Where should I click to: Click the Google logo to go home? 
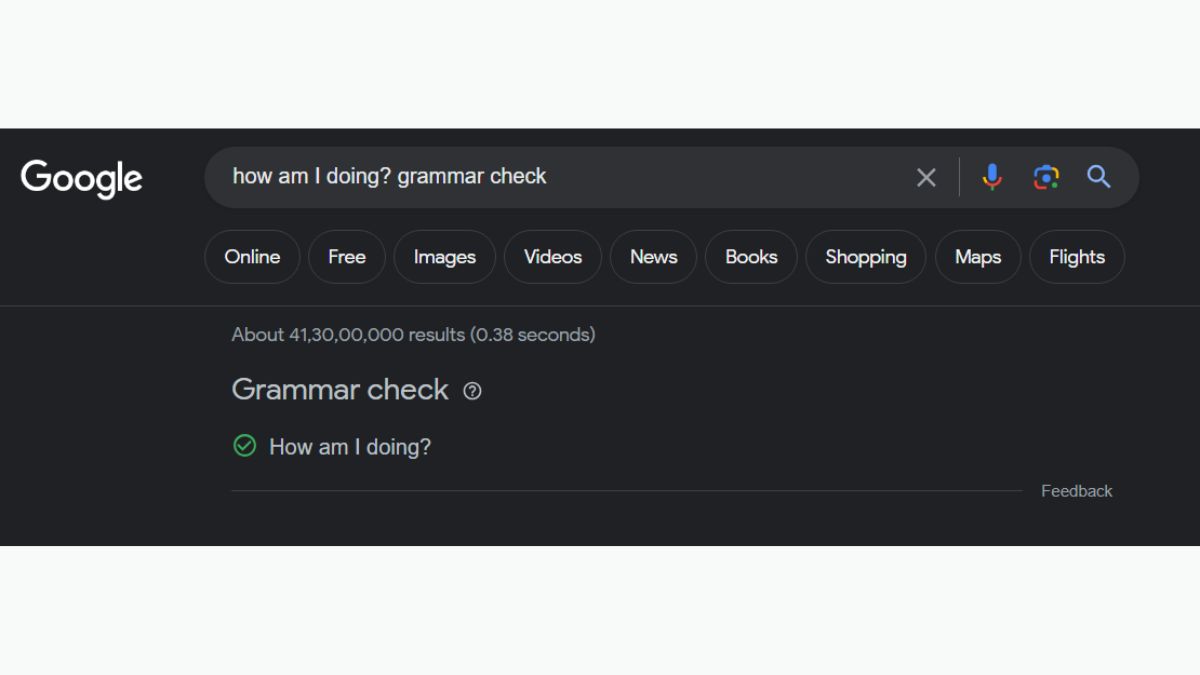coord(82,178)
